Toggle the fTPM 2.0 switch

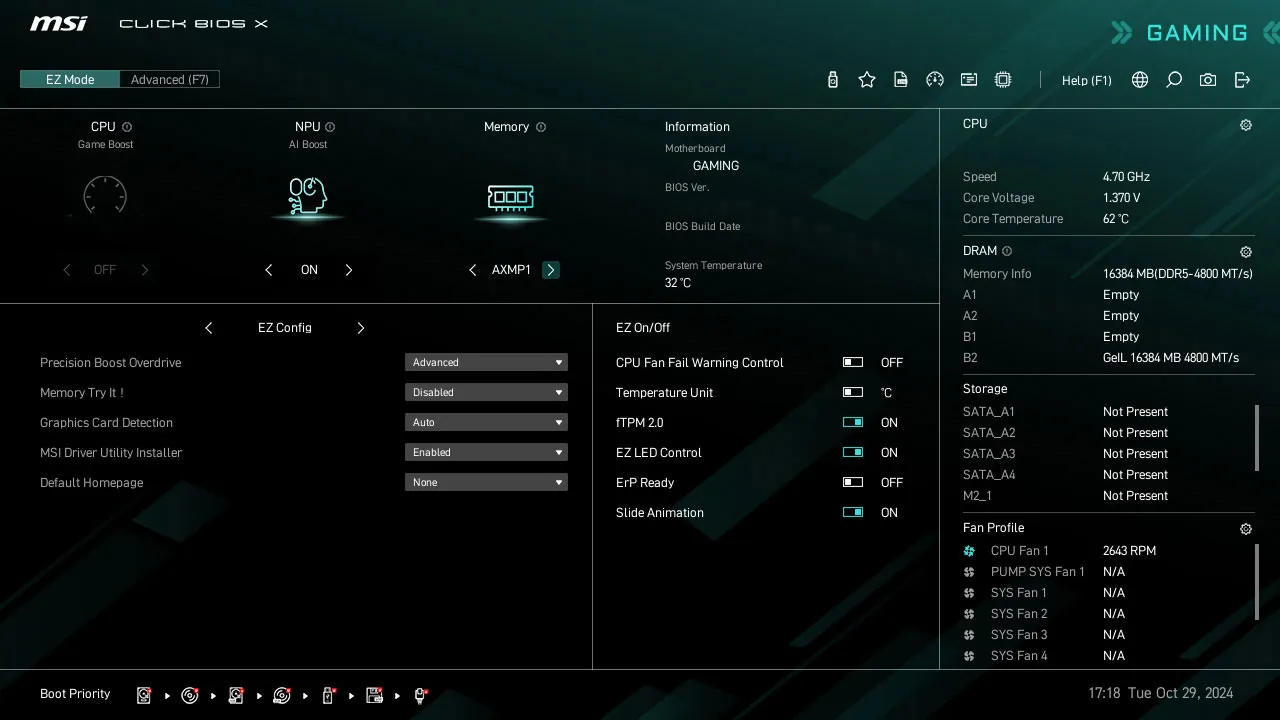tap(853, 423)
